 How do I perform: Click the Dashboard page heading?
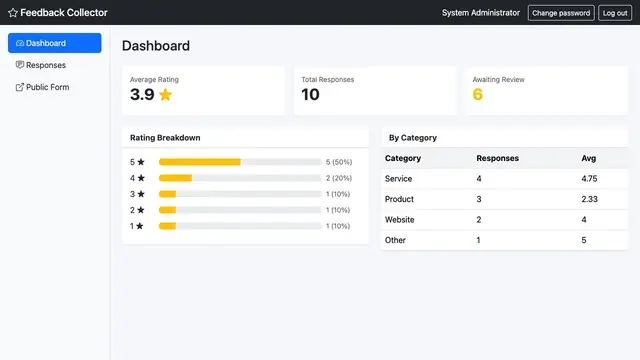point(156,46)
